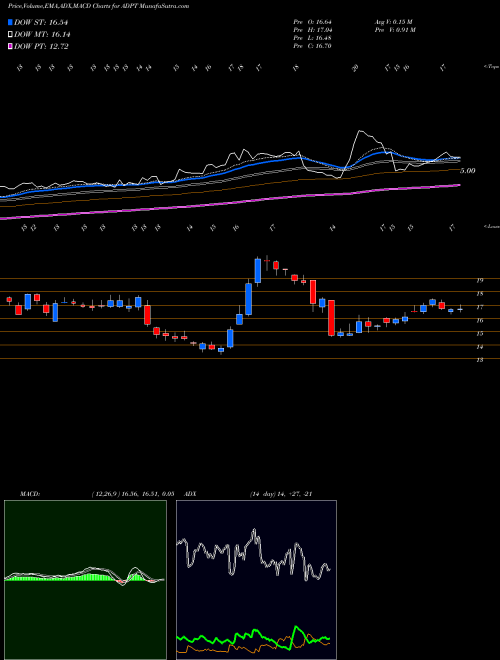Screen dimensions: 500x660
Task: Click the white DOW MT legend swatch
Action: point(11,35)
